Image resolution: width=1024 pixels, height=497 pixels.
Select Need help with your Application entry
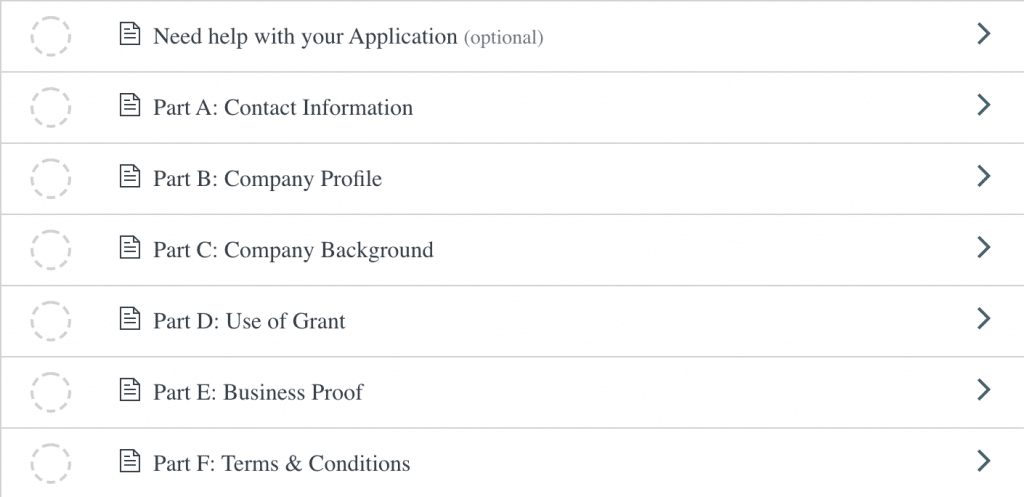coord(512,36)
